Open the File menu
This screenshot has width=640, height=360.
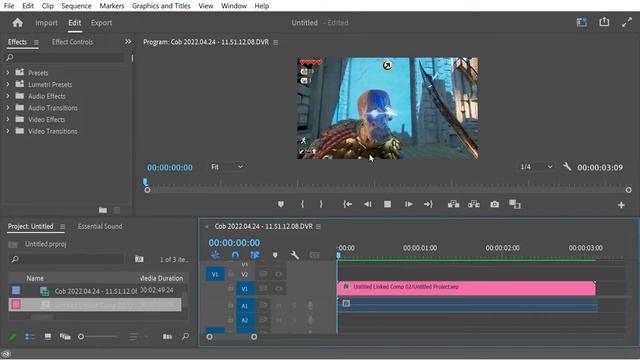point(9,6)
